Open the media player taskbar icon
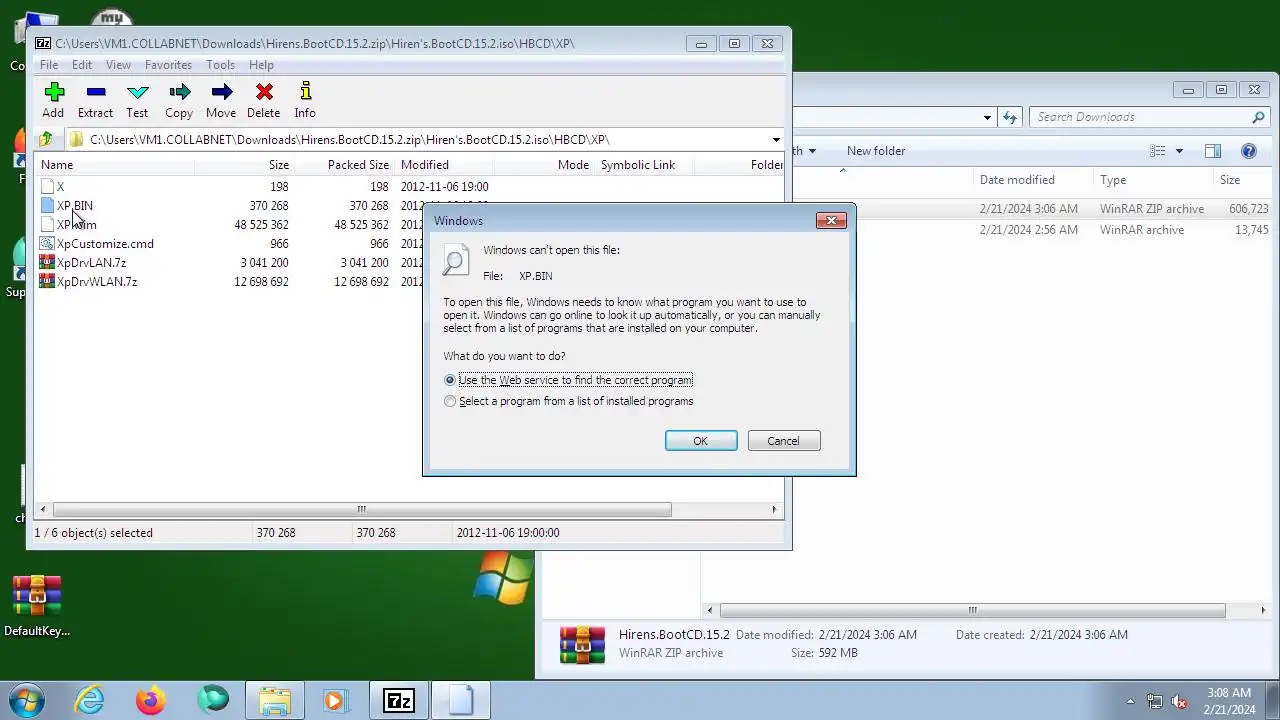 pos(335,700)
